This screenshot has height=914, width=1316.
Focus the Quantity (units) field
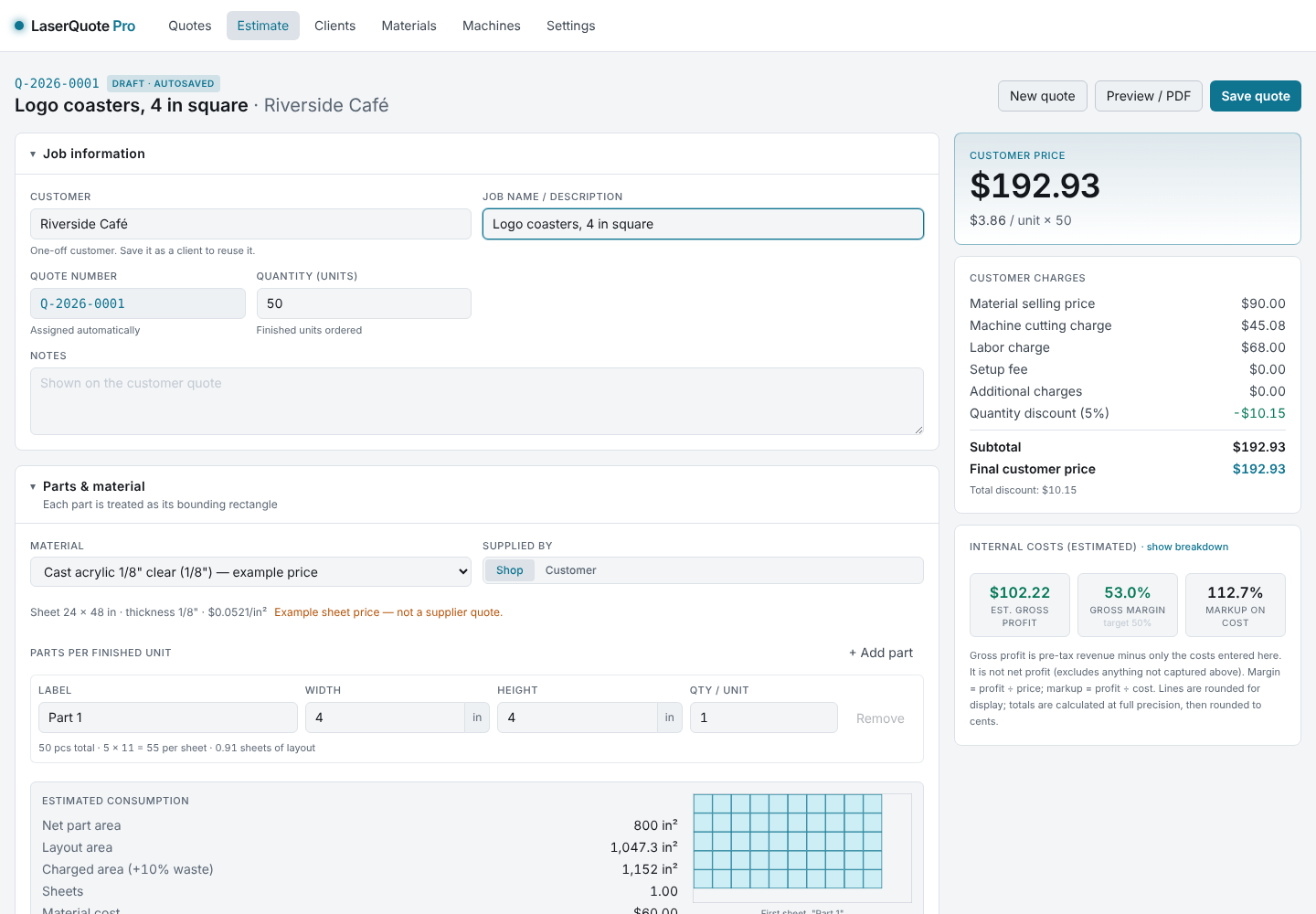(364, 303)
